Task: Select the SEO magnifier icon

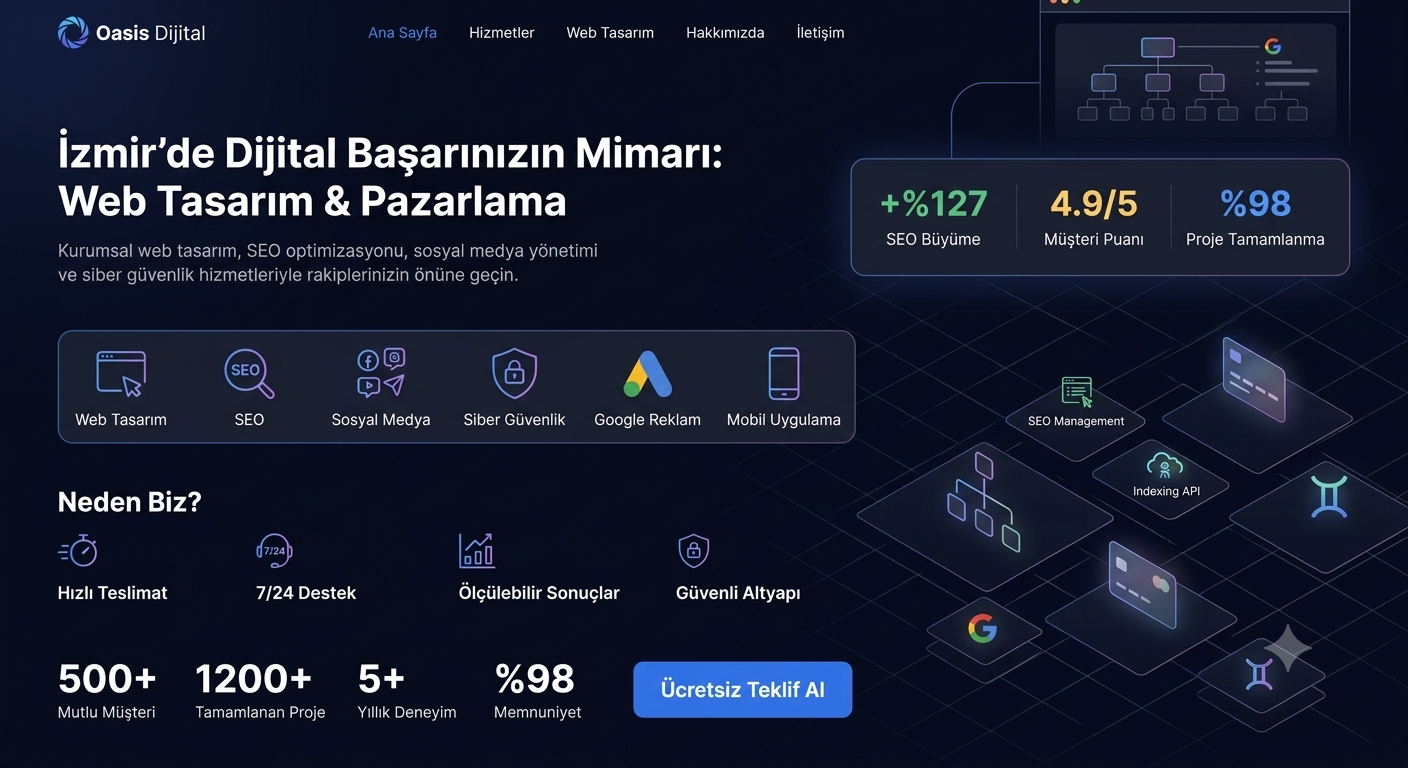Action: tap(249, 374)
